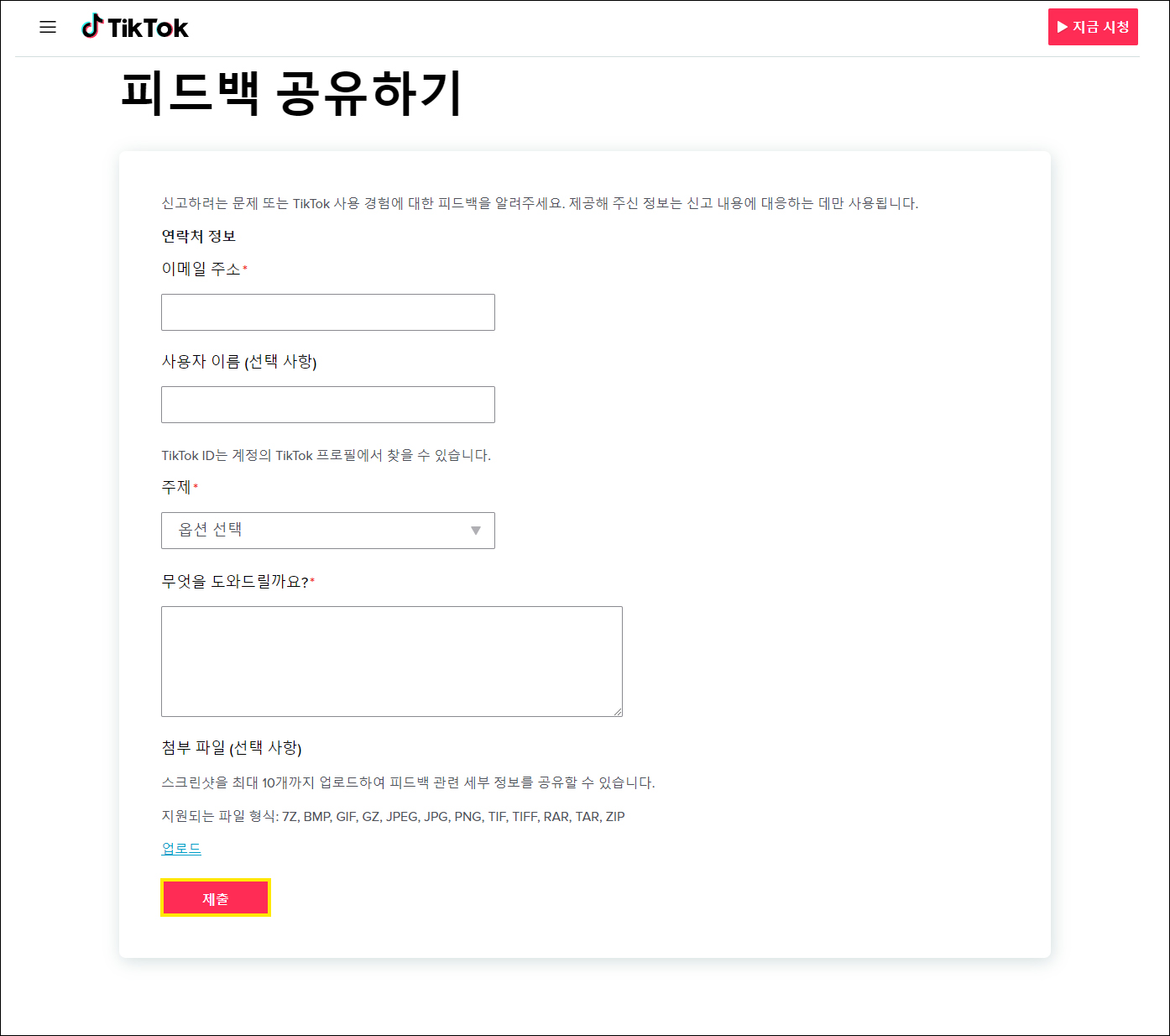Open the hamburger menu icon

48,27
